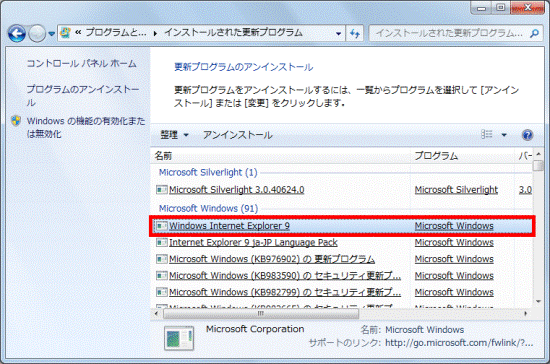Click the プログラムと... breadcrumb segment

tap(116, 33)
